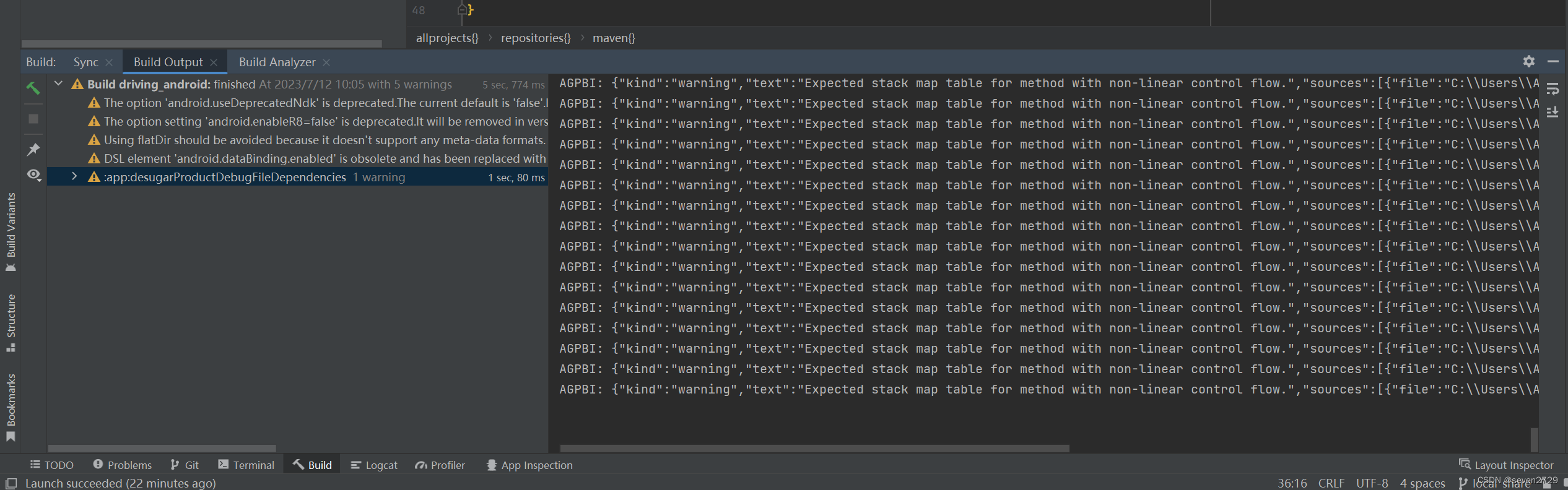Hide the build tool window with minus icon
Viewport: 1568px width, 490px height.
coord(1553,61)
